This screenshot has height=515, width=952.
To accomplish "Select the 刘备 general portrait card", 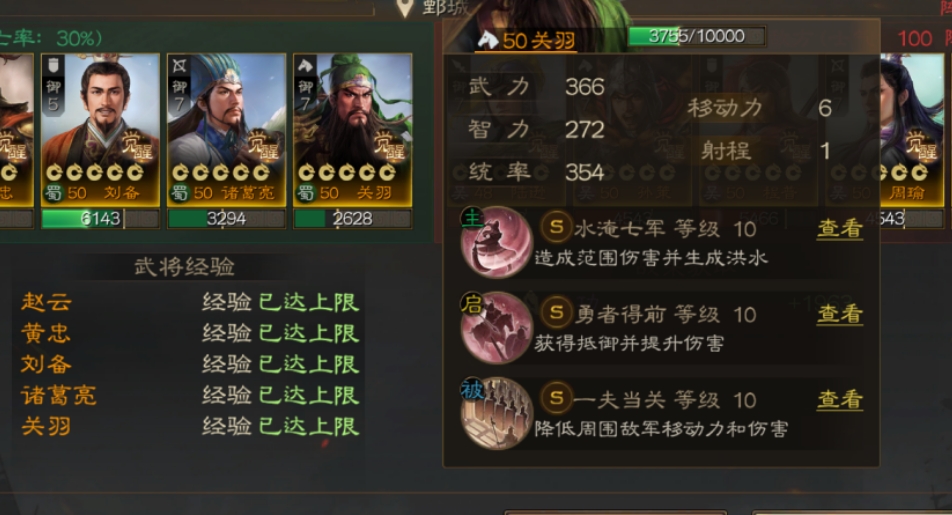I will coord(100,130).
